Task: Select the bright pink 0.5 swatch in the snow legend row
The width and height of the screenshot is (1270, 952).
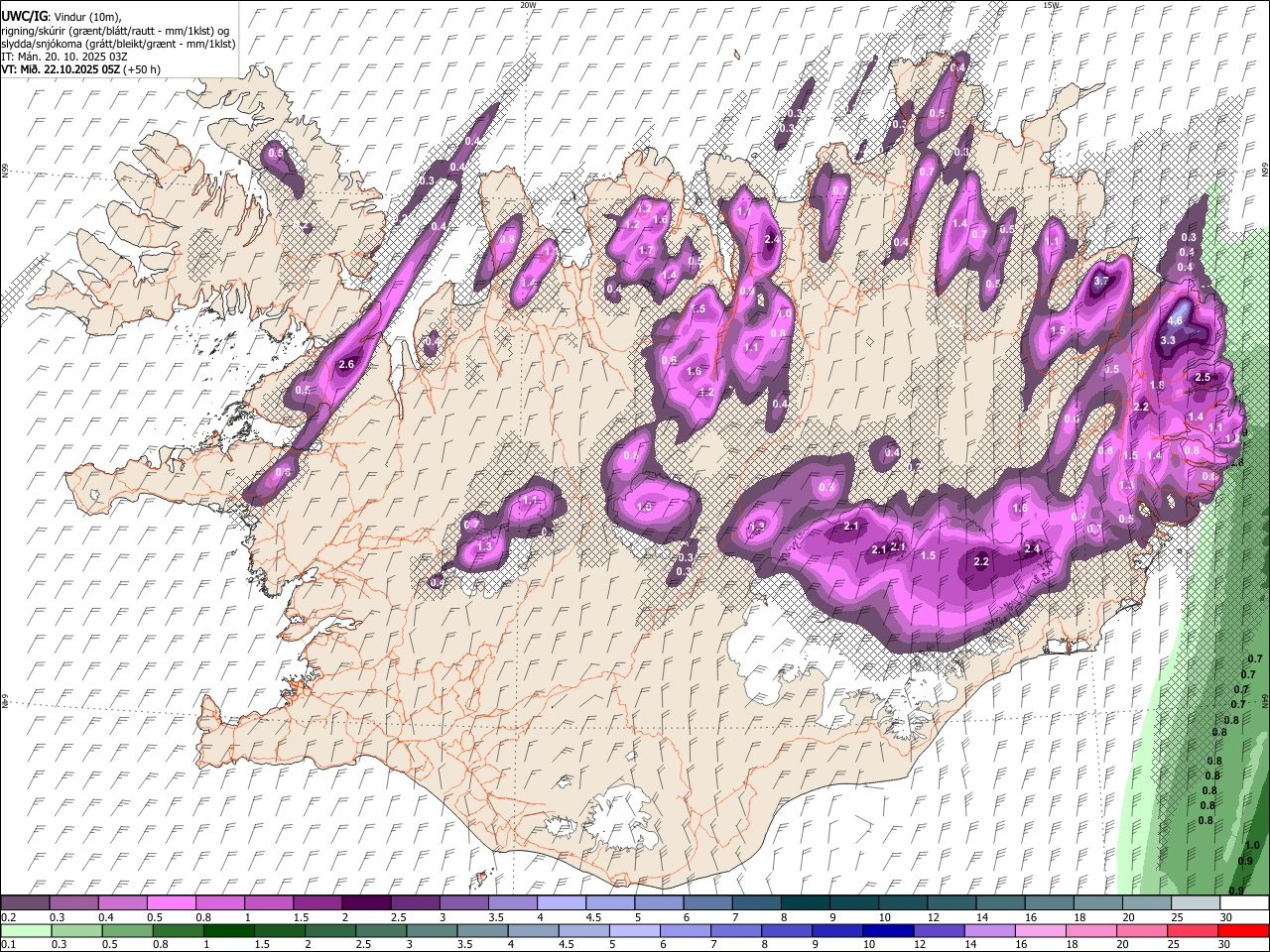Action: coord(171,903)
